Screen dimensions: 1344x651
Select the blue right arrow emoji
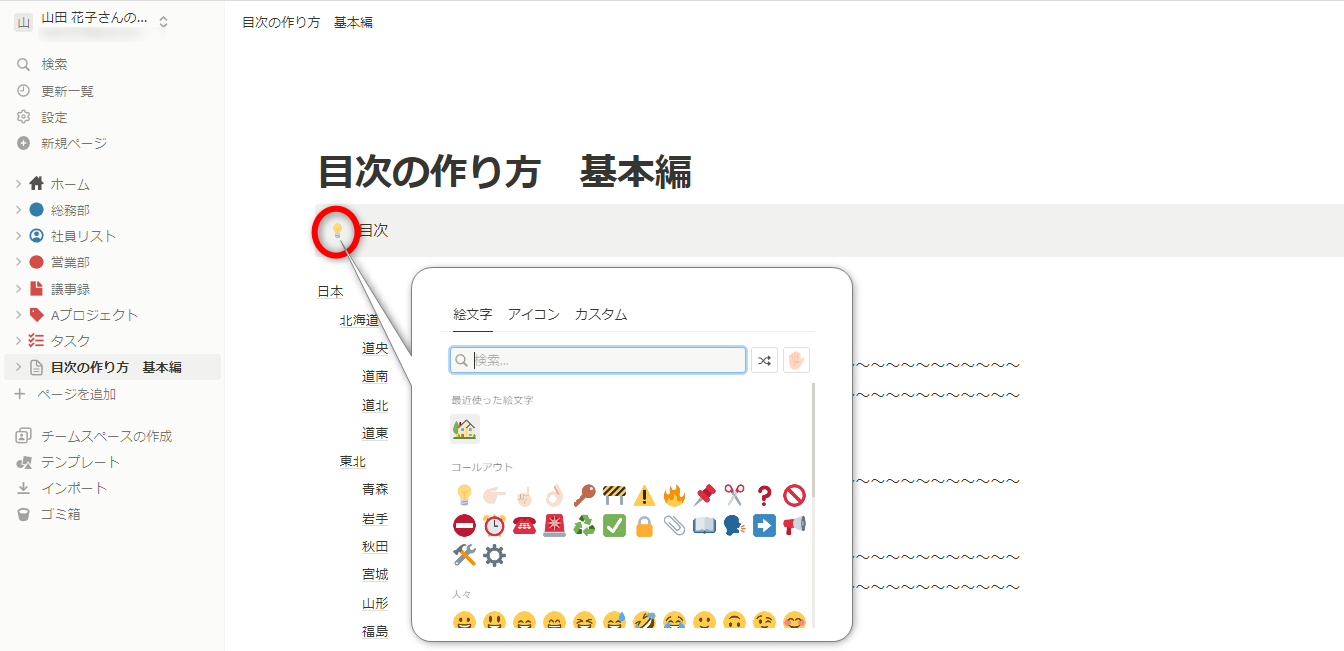(x=764, y=525)
